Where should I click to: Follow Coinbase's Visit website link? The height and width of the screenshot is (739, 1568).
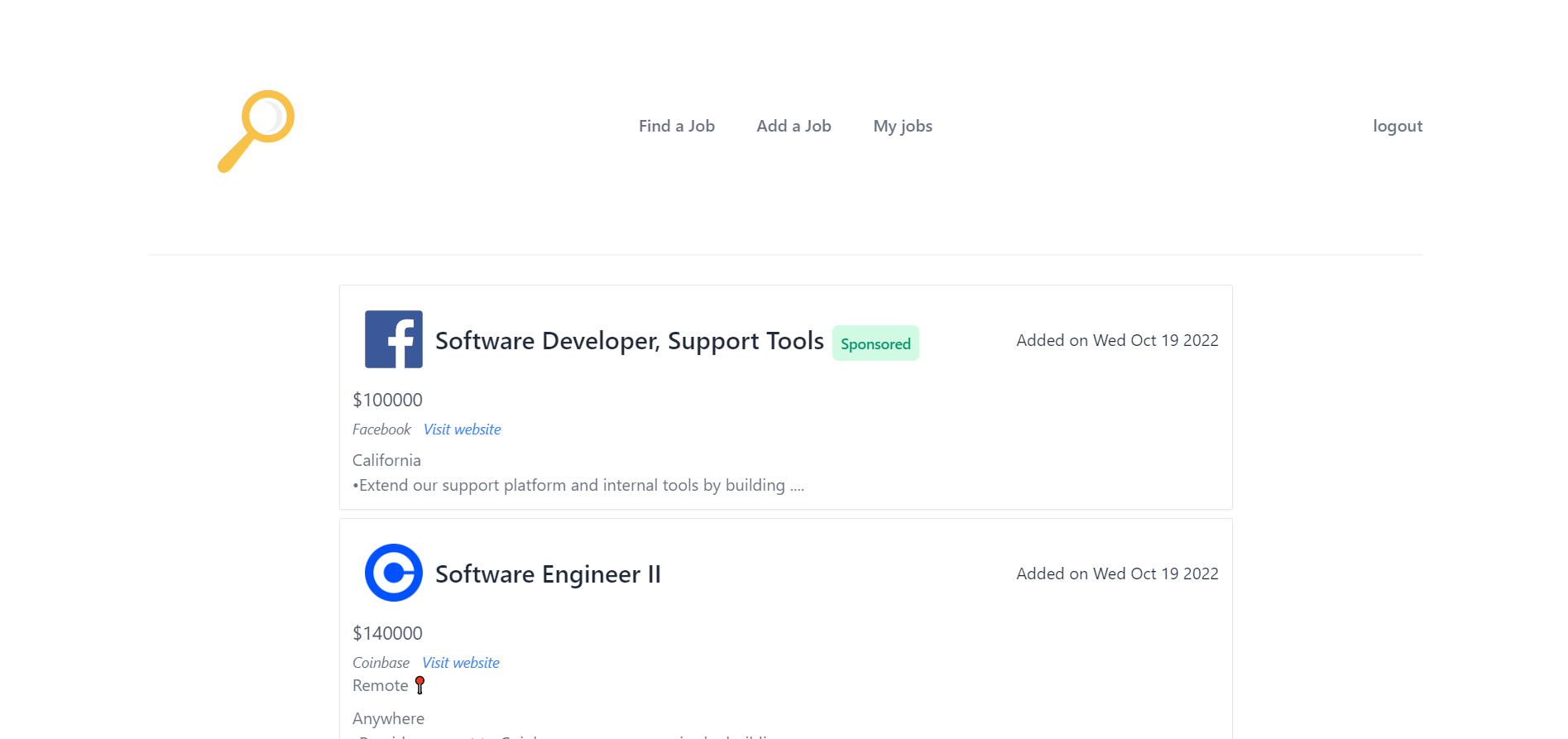pyautogui.click(x=461, y=663)
